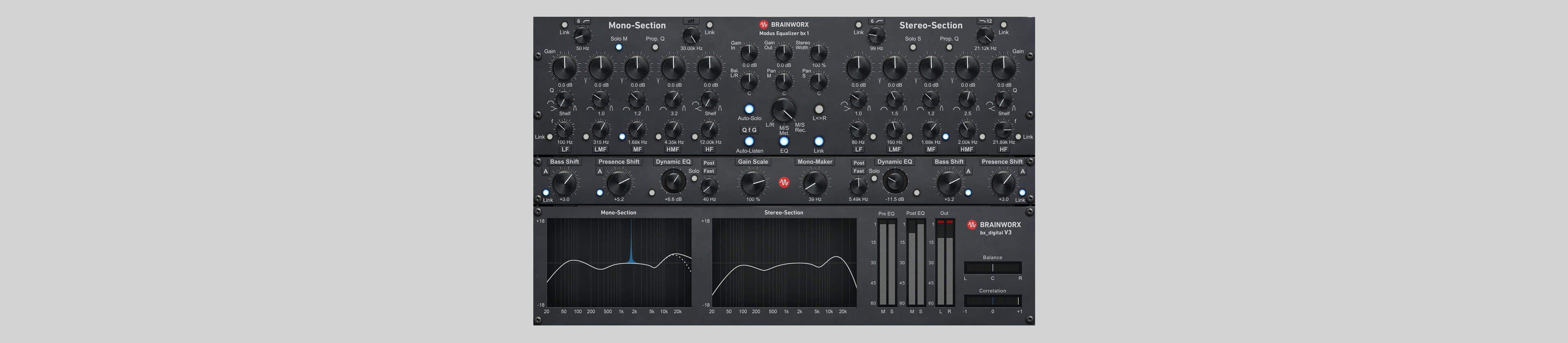Click the red Brainworx logo in the top header
Screen dimensions: 1568x343
(x=763, y=25)
